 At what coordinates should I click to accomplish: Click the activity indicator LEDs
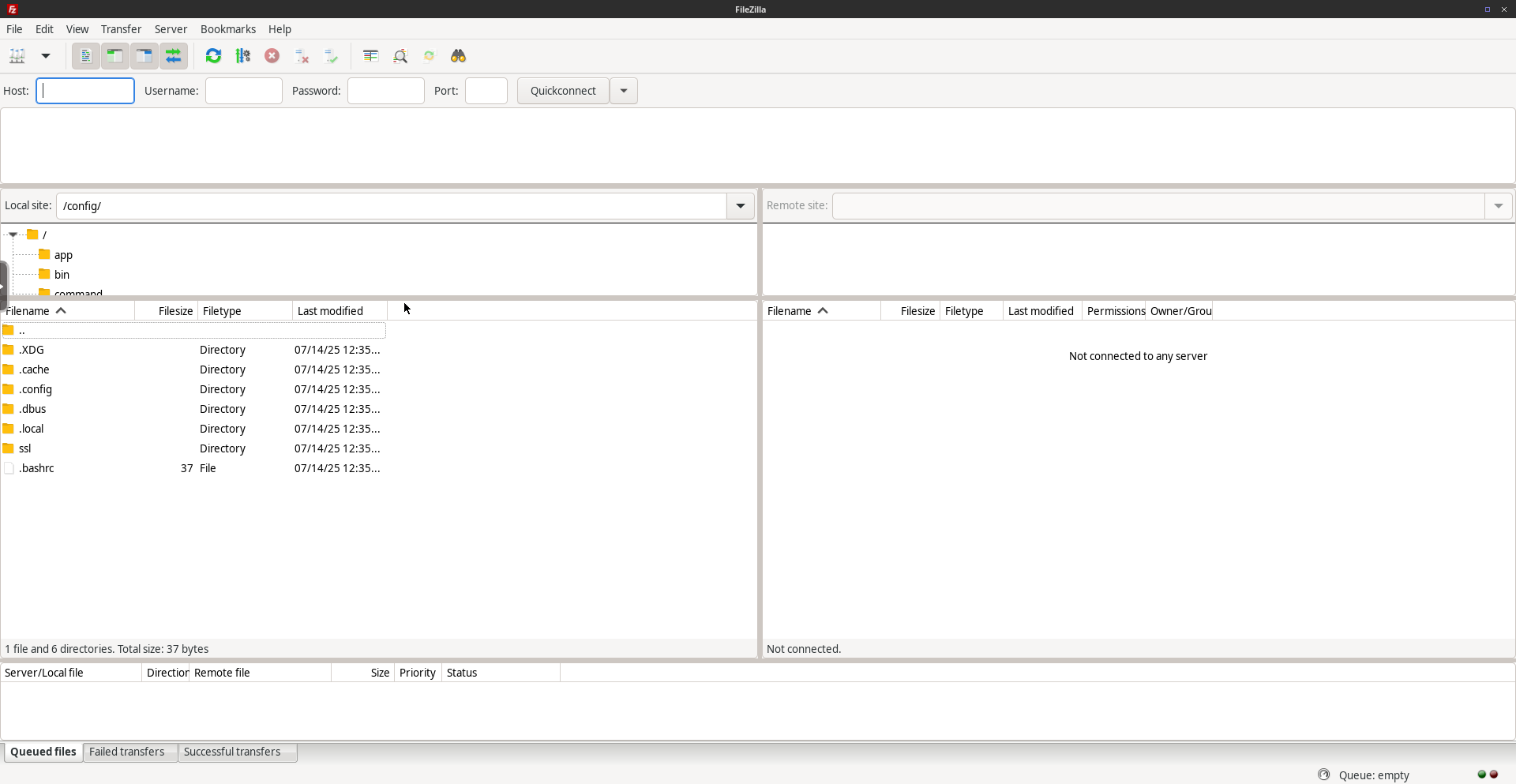tap(1488, 775)
